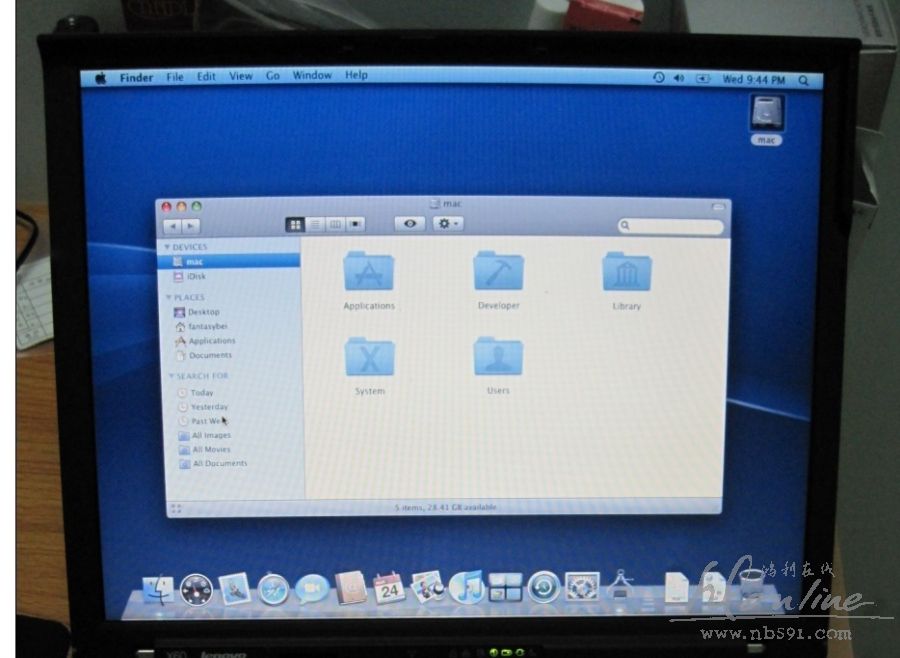Open the View menu in menu bar
Viewport: 900px width, 658px height.
(241, 76)
